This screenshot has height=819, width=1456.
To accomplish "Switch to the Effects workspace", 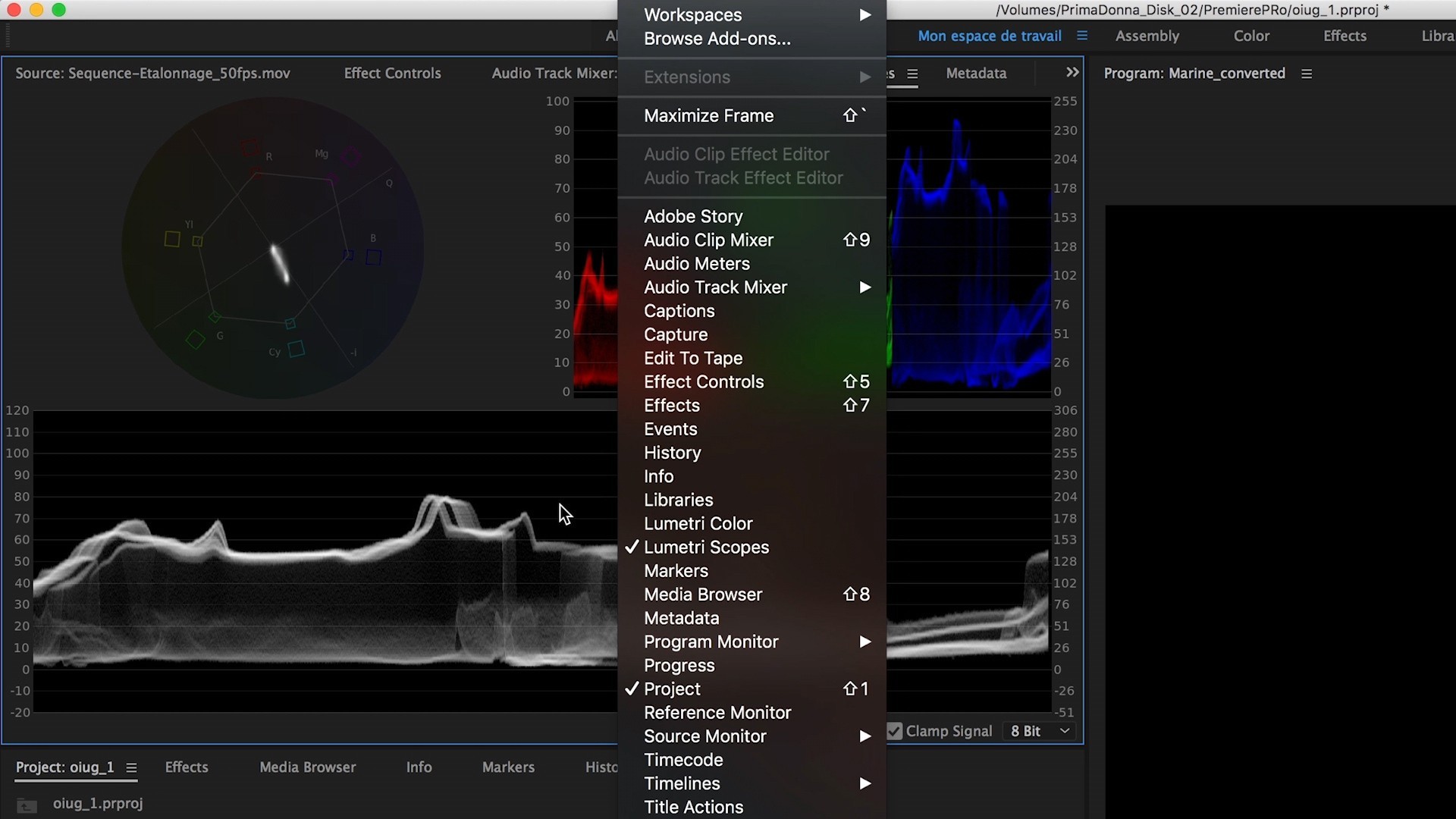I will tap(1345, 36).
